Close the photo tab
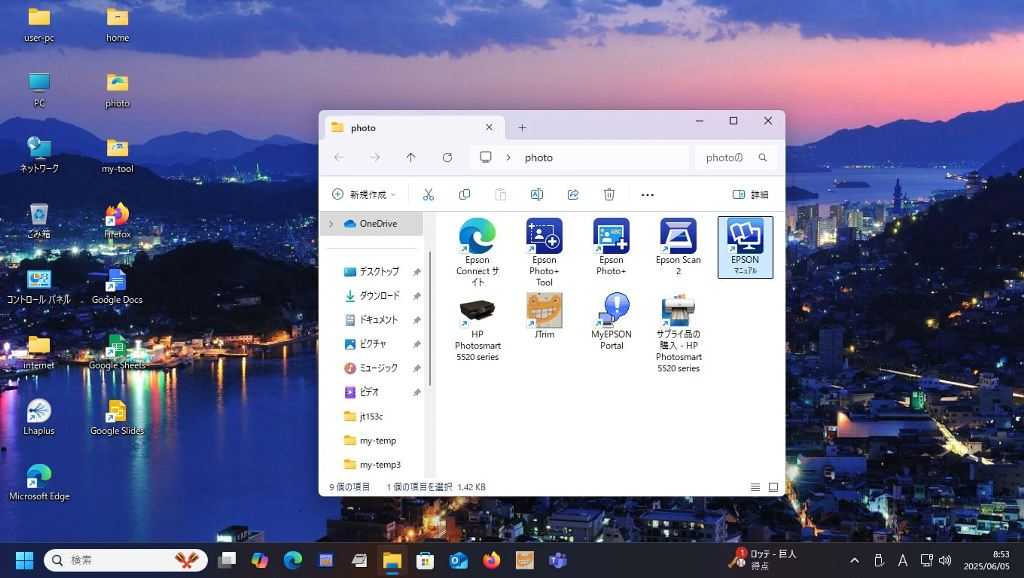Screen dimensions: 1024x578 (x=489, y=127)
